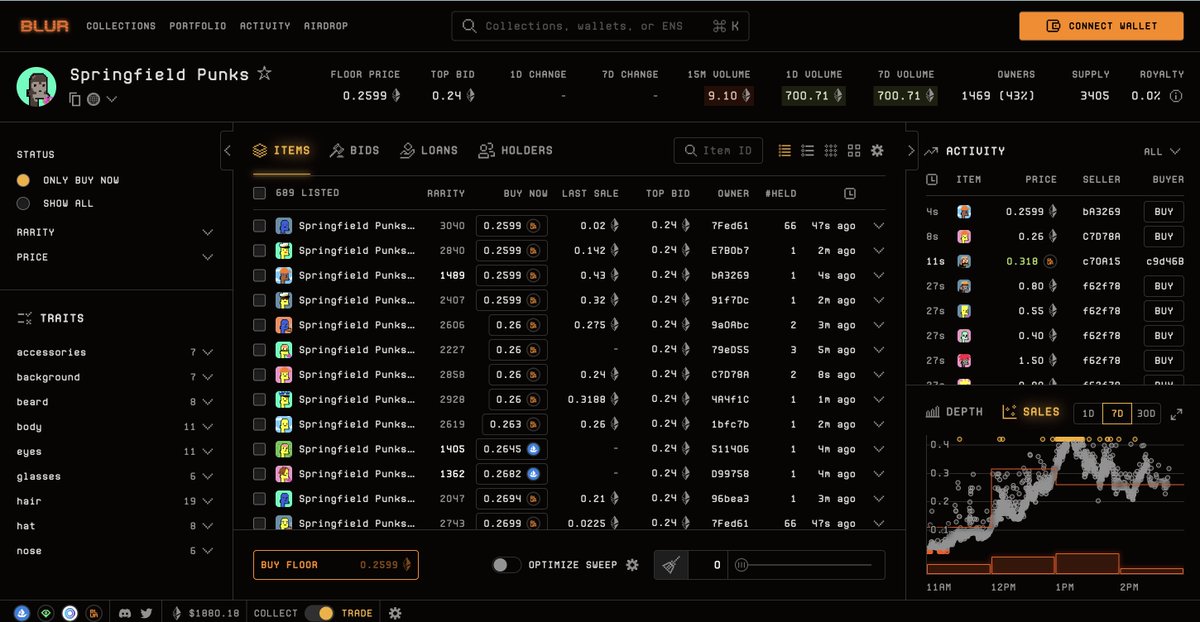Open the Loans tab
The height and width of the screenshot is (622, 1200).
pyautogui.click(x=429, y=150)
